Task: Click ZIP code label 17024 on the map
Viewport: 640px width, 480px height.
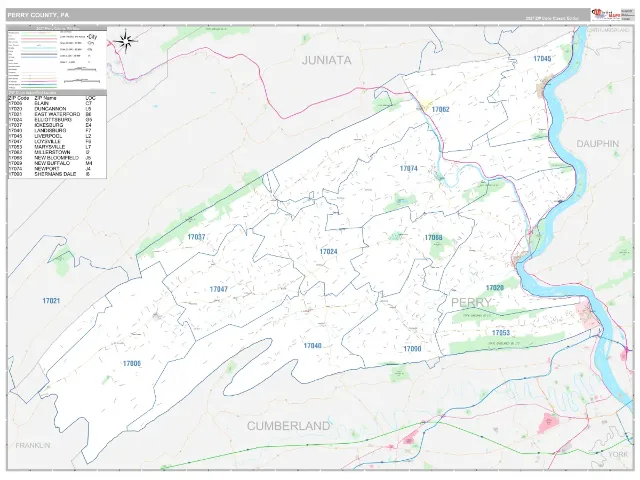Action: click(x=329, y=252)
